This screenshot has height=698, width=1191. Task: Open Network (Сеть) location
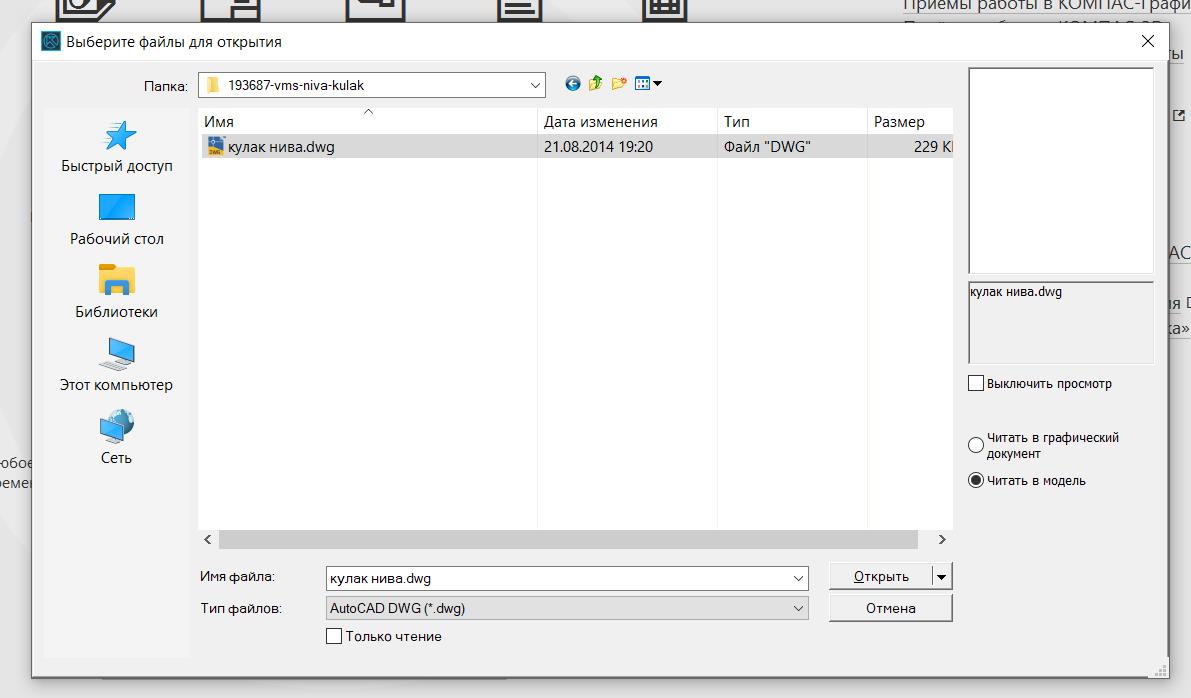click(x=117, y=438)
